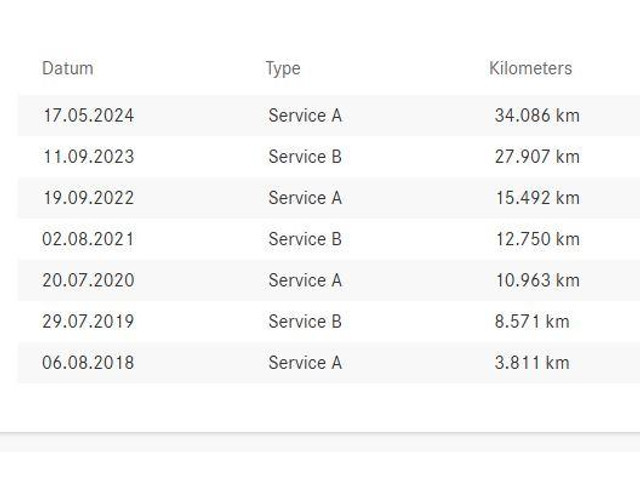Click the Type column header

283,69
